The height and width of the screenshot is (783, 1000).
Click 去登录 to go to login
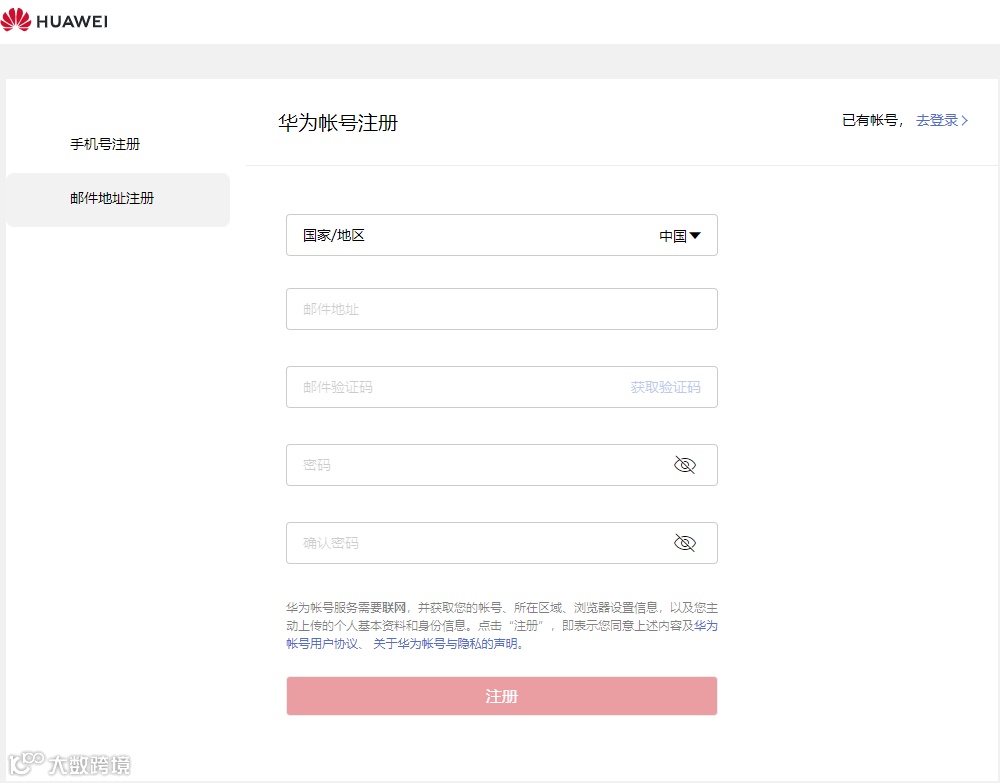pos(937,120)
